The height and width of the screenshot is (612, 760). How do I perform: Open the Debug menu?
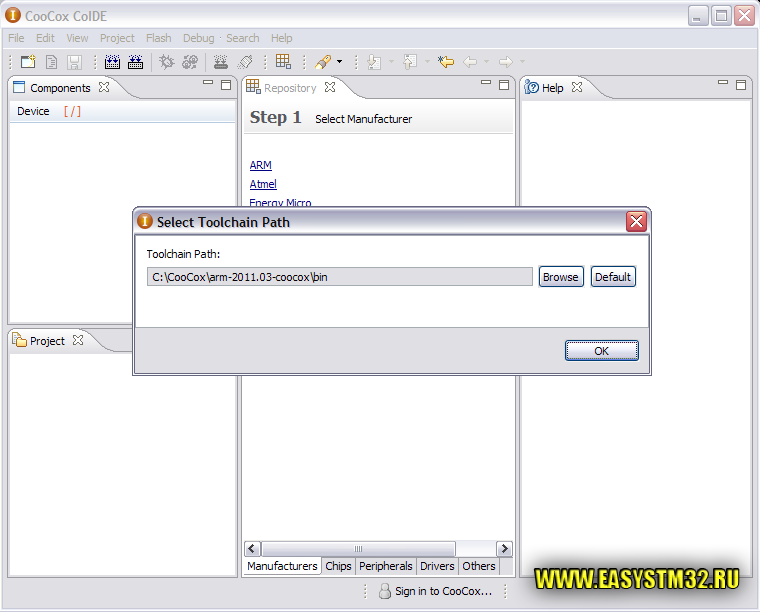198,38
